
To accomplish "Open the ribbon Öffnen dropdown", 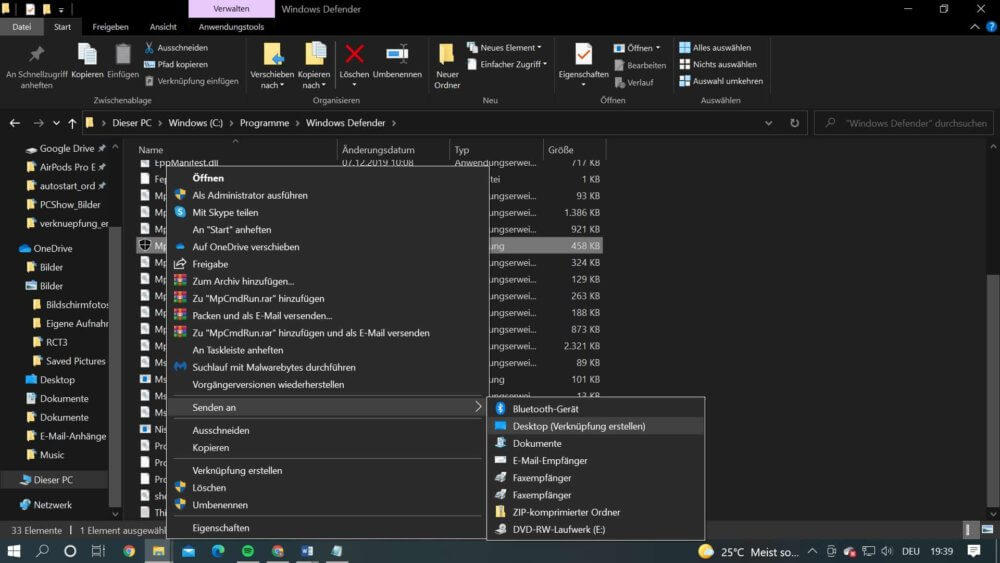I will 636,48.
